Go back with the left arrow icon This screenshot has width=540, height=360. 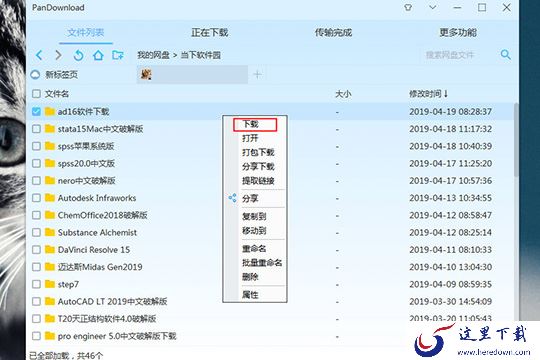(39, 55)
